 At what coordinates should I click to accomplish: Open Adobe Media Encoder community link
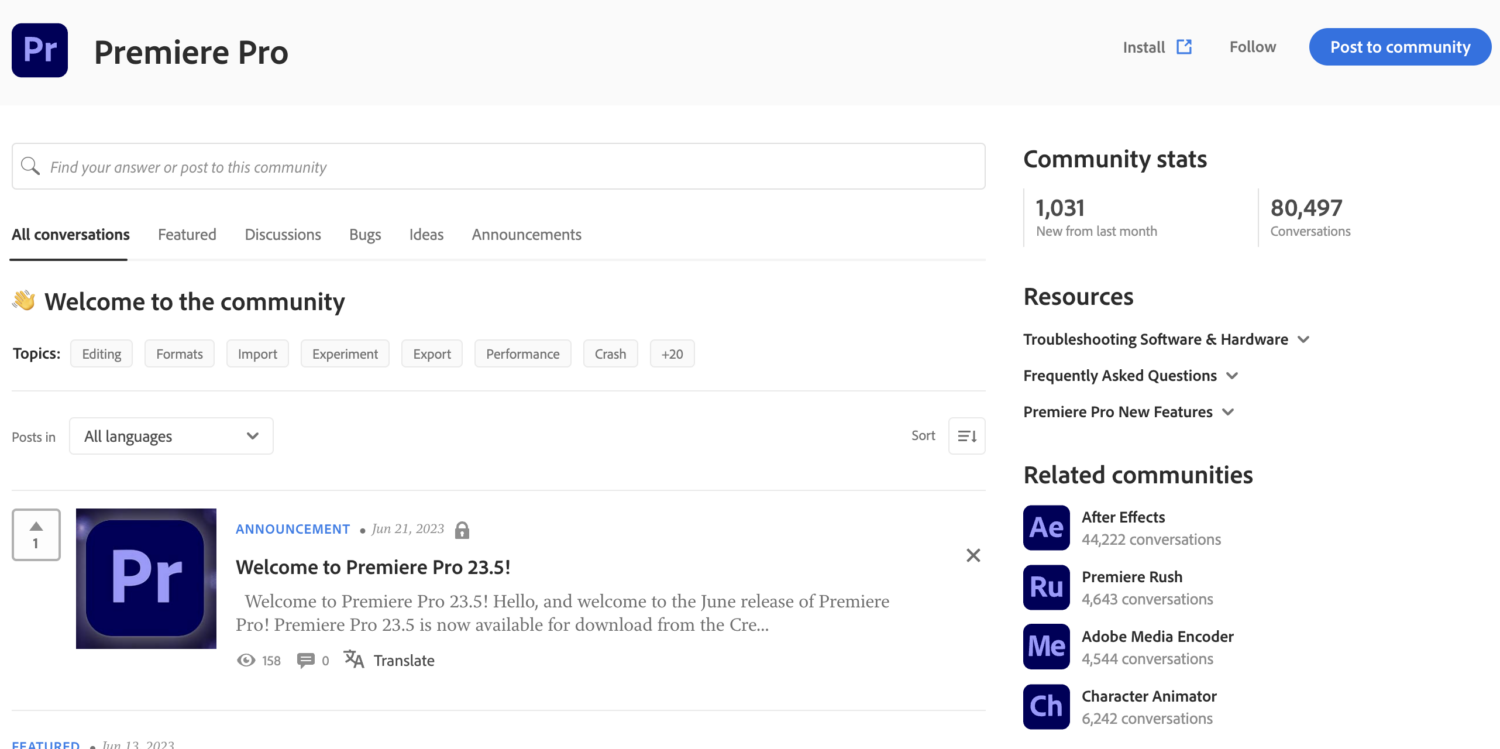tap(1157, 636)
